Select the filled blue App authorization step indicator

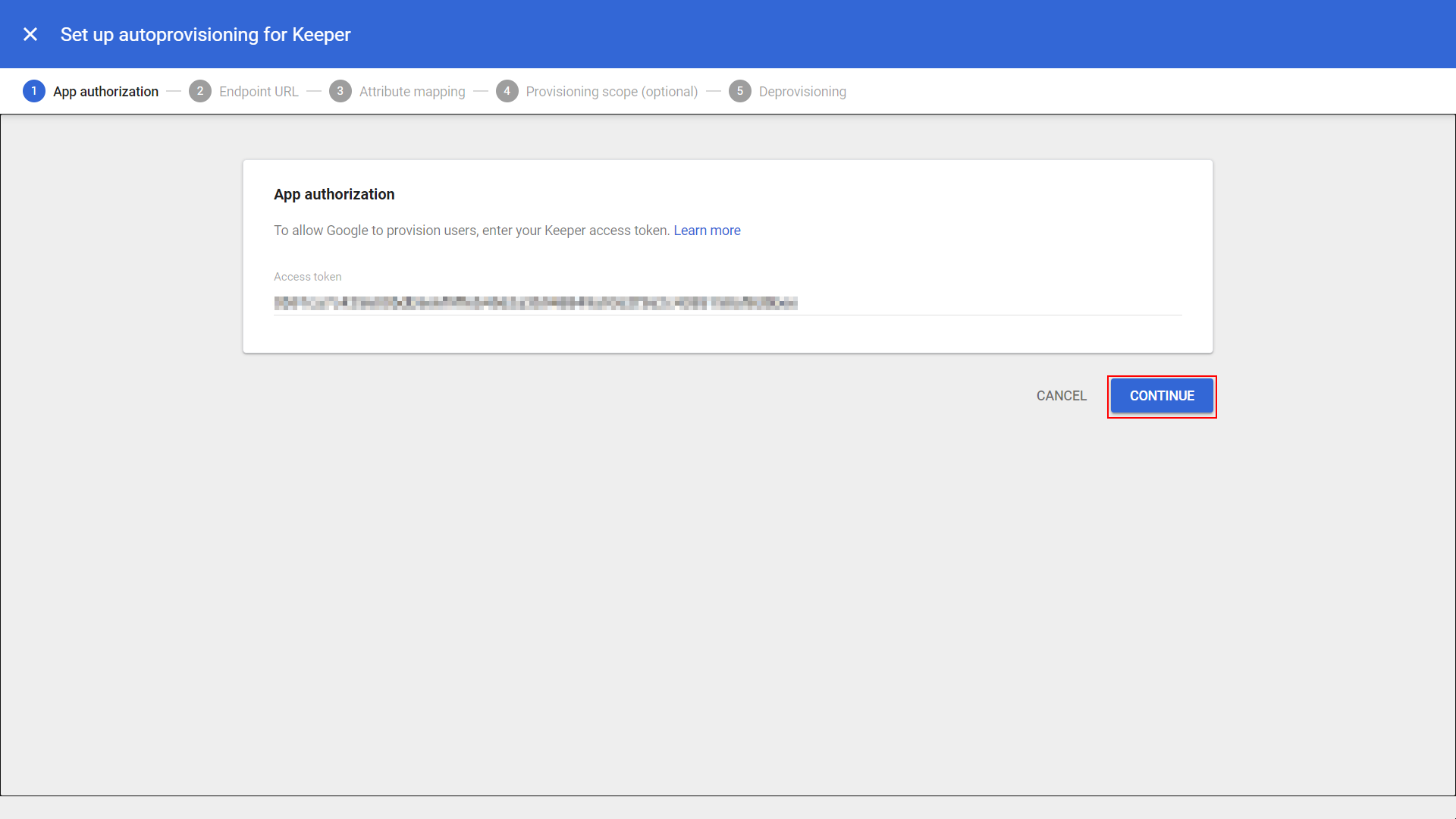click(34, 91)
